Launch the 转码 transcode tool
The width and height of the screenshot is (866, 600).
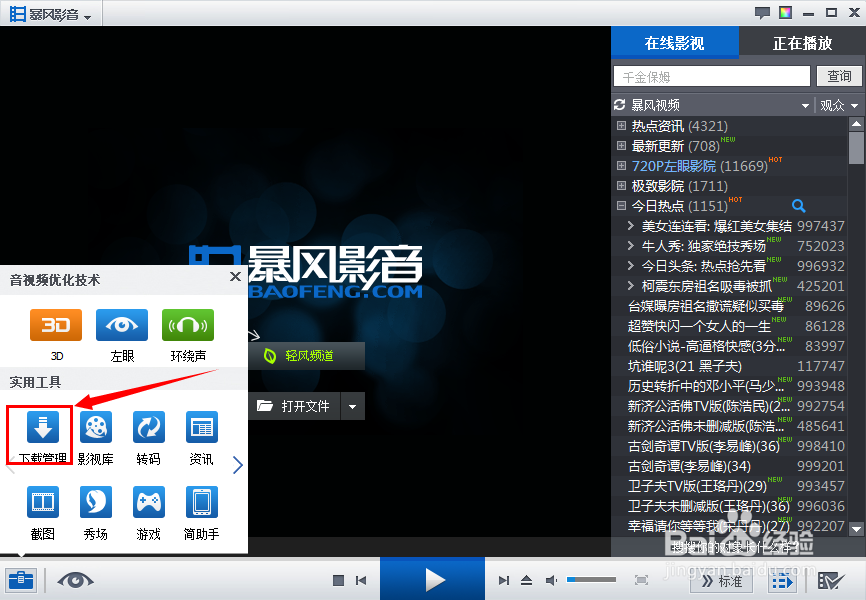[x=149, y=428]
